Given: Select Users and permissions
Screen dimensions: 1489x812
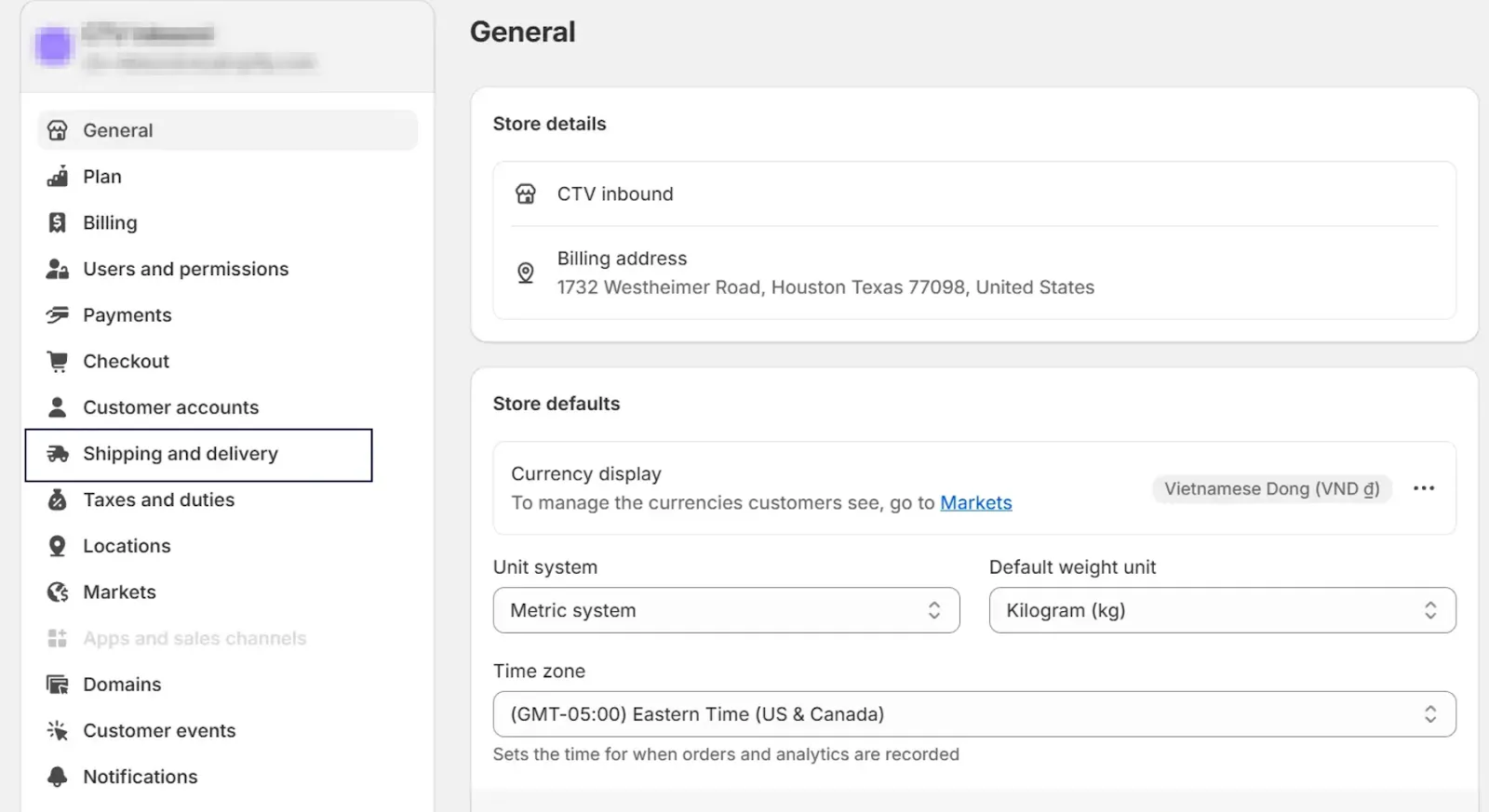Looking at the screenshot, I should pyautogui.click(x=228, y=269).
